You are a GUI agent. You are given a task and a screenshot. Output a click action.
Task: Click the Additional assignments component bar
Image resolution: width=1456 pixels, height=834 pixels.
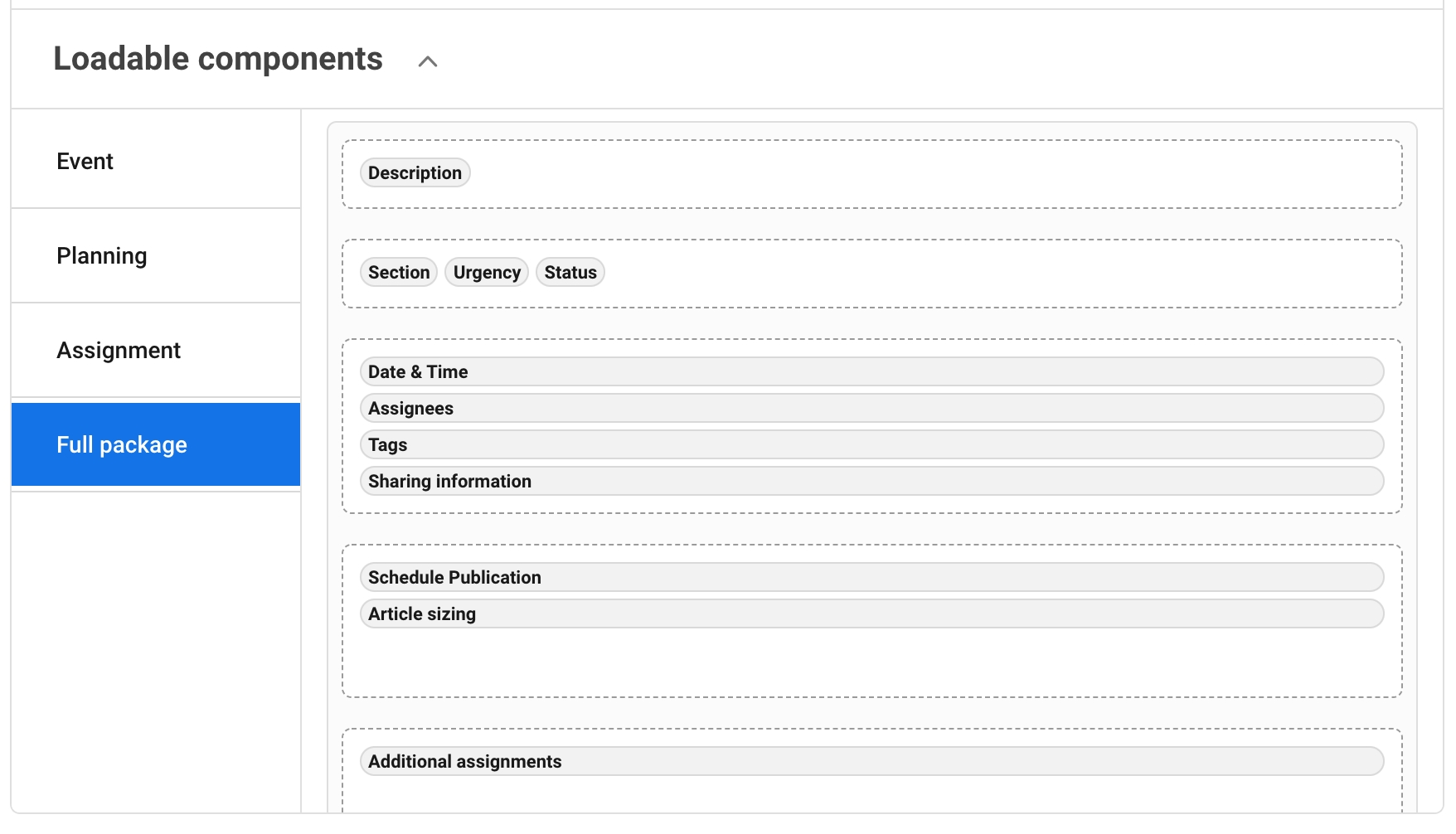click(871, 762)
